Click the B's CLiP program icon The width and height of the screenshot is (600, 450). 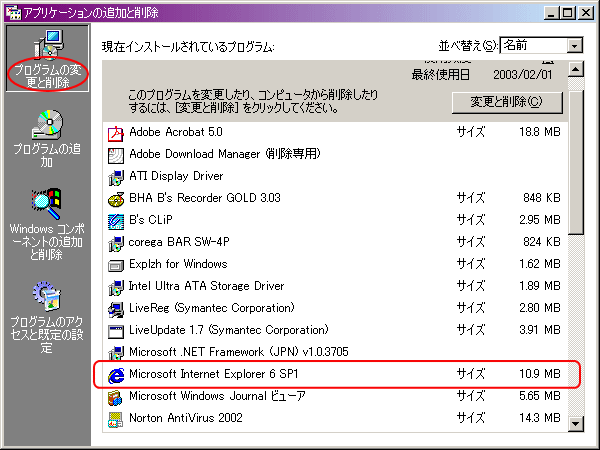tap(115, 220)
